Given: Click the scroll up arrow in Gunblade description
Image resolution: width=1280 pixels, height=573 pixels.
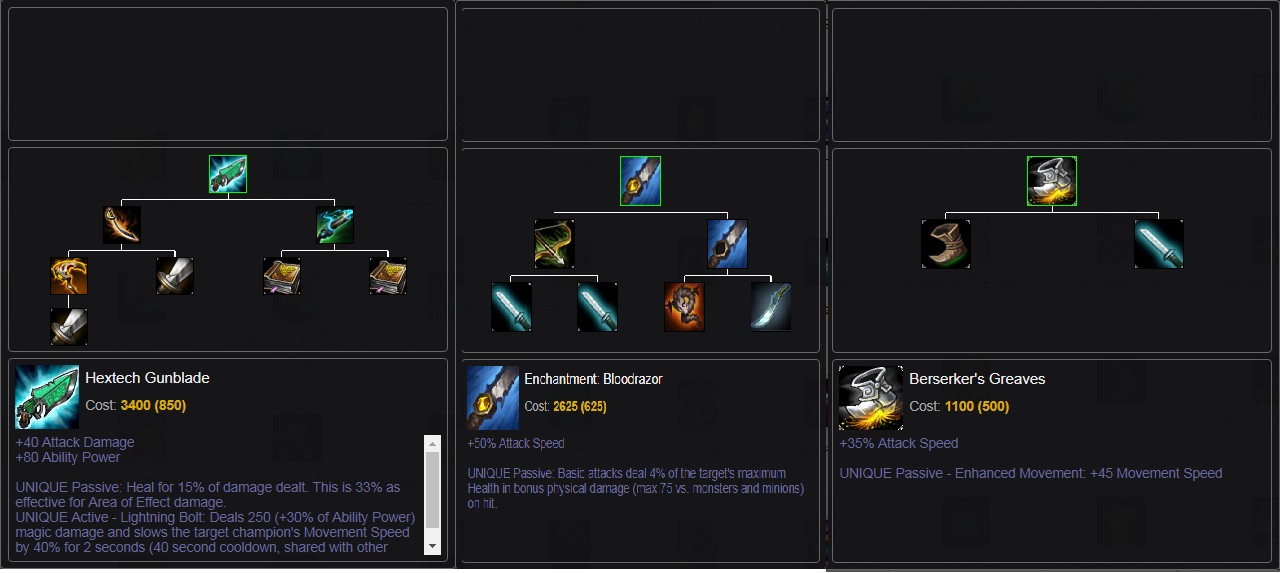Looking at the screenshot, I should pyautogui.click(x=432, y=442).
